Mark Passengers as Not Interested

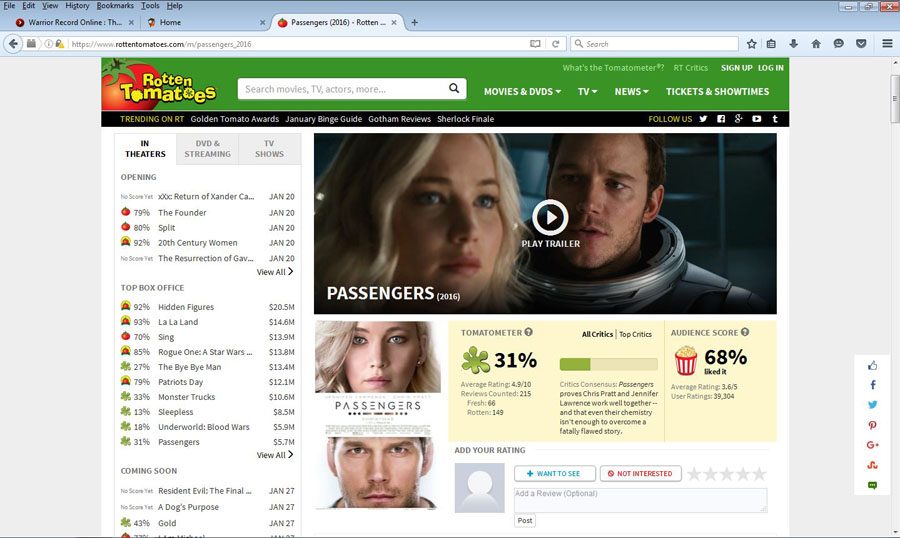click(641, 473)
